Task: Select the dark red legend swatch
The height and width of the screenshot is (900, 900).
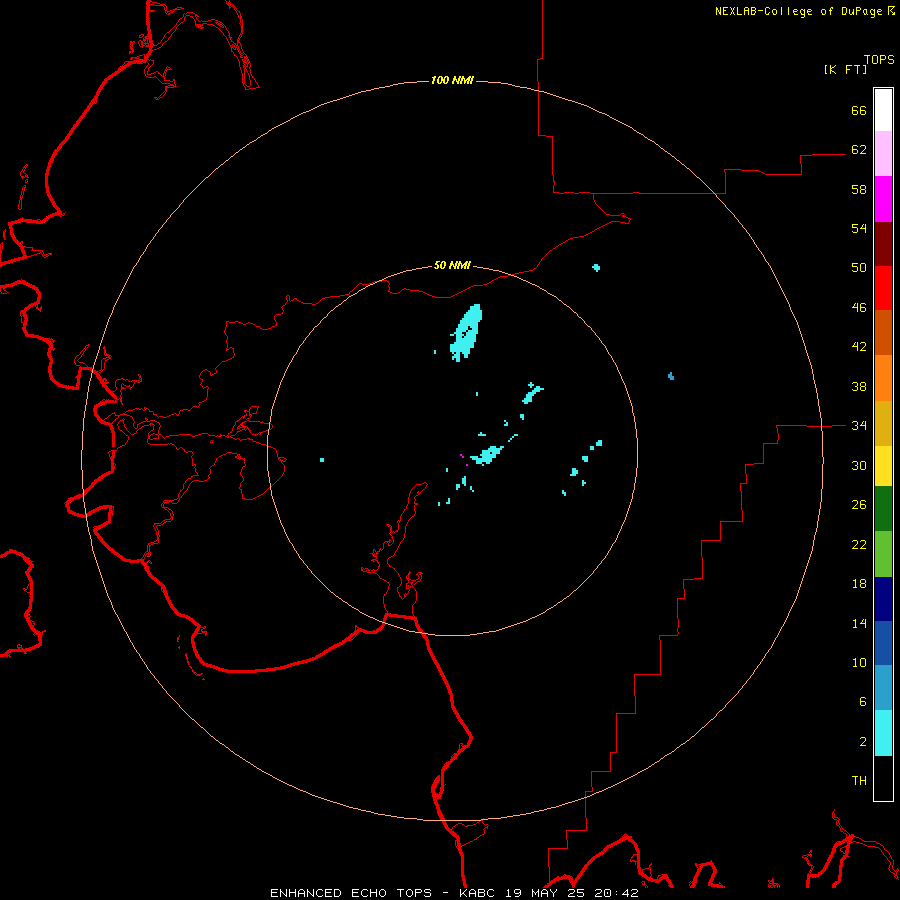Action: point(883,243)
